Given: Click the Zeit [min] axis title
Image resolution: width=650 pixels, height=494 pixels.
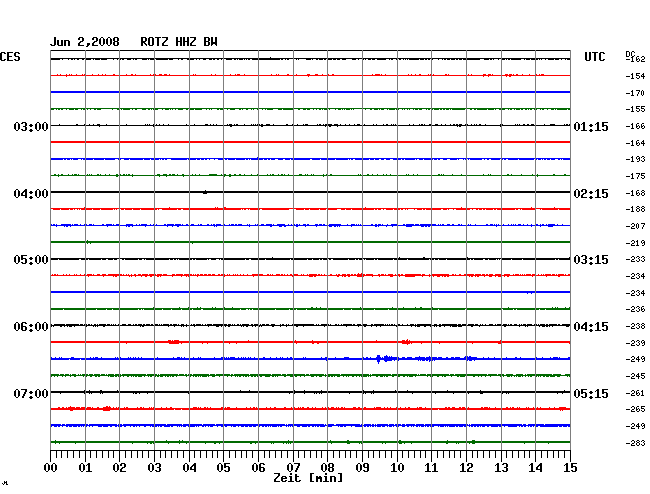Looking at the screenshot, I should click(308, 478).
